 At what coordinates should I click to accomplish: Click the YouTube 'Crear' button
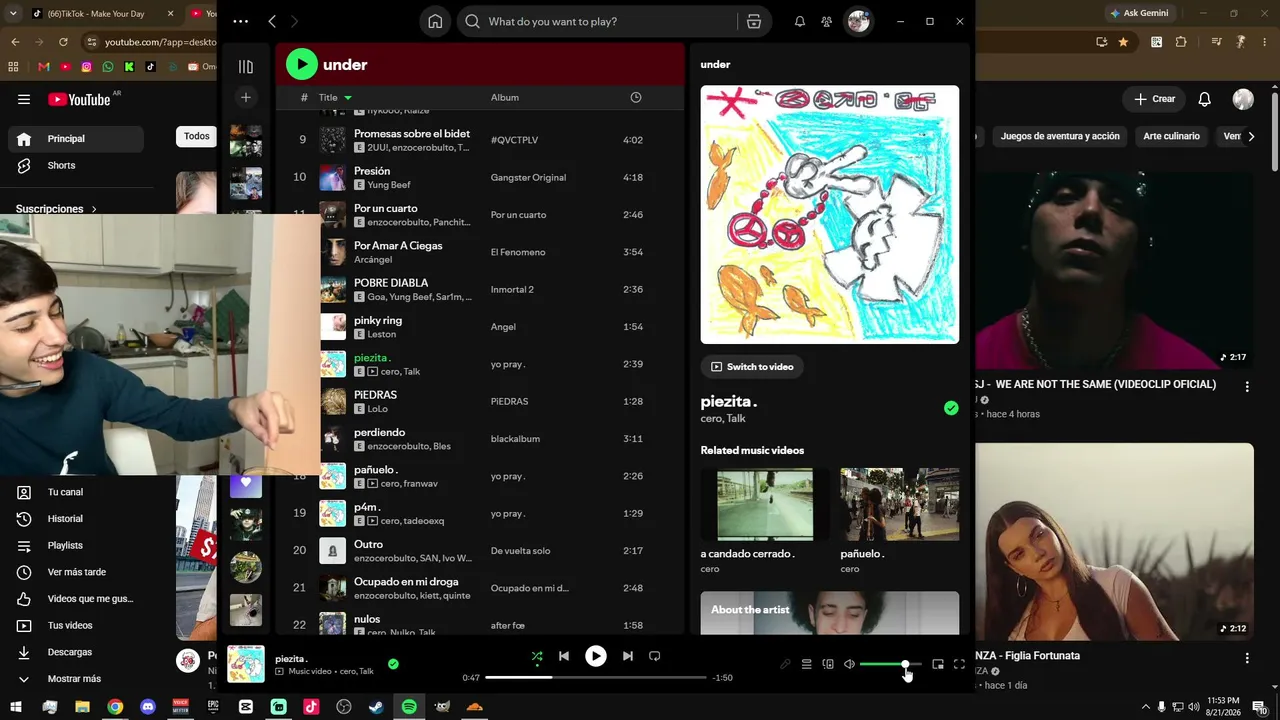click(1154, 99)
